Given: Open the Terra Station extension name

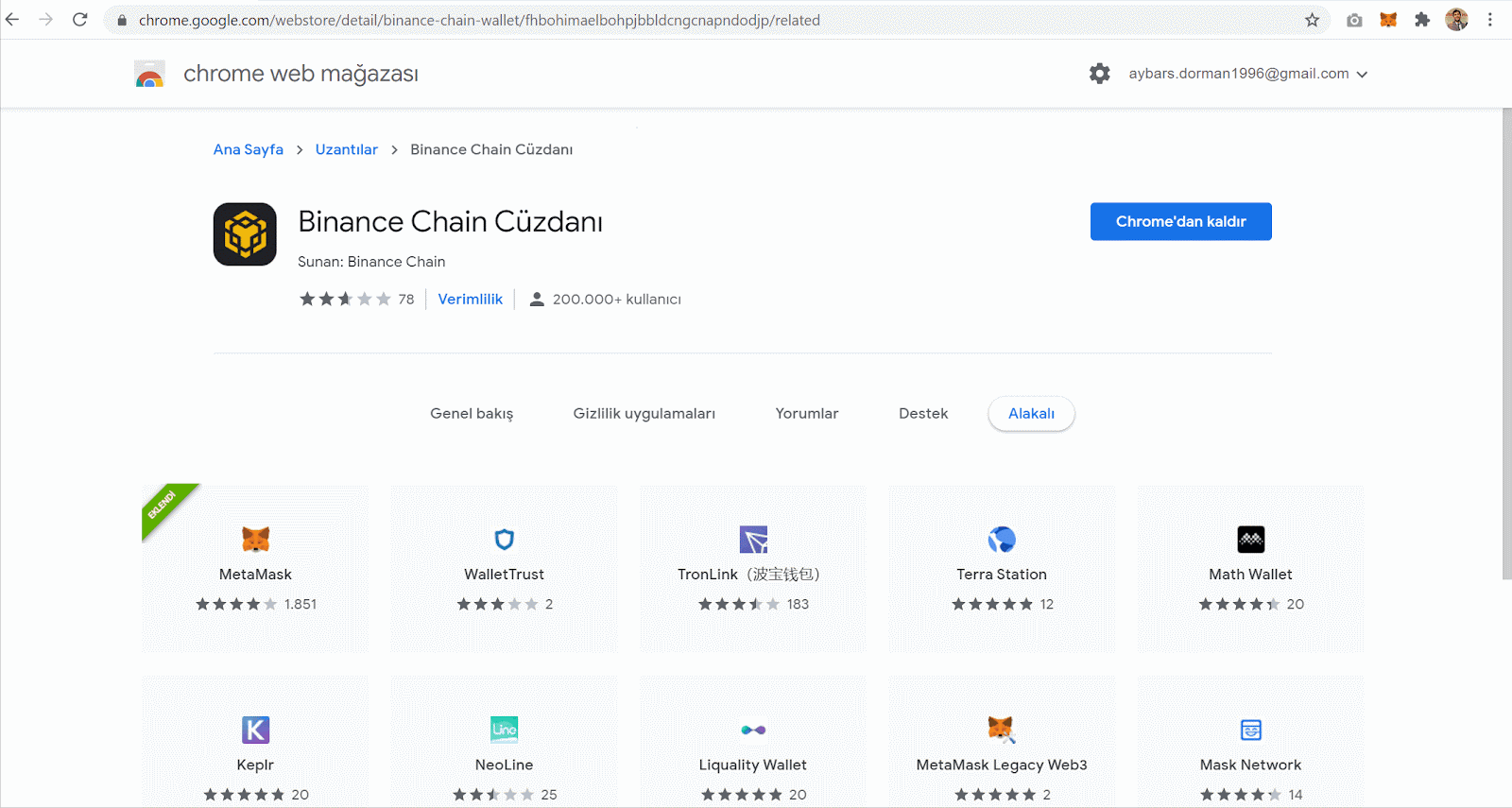Looking at the screenshot, I should [1002, 575].
